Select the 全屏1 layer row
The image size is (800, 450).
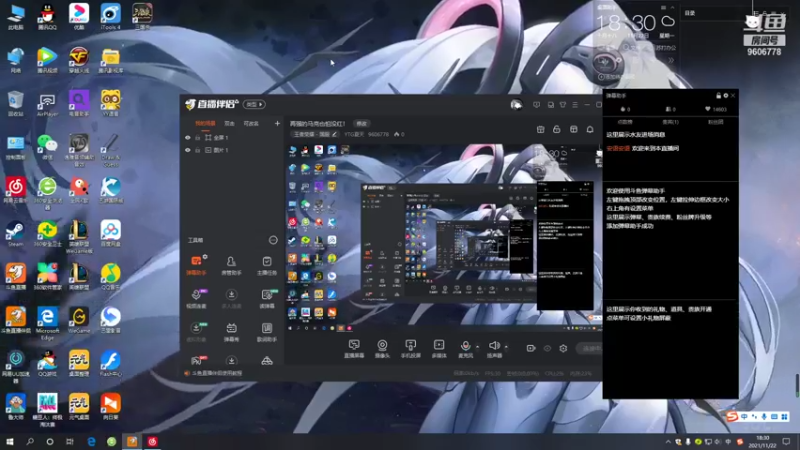(x=232, y=138)
